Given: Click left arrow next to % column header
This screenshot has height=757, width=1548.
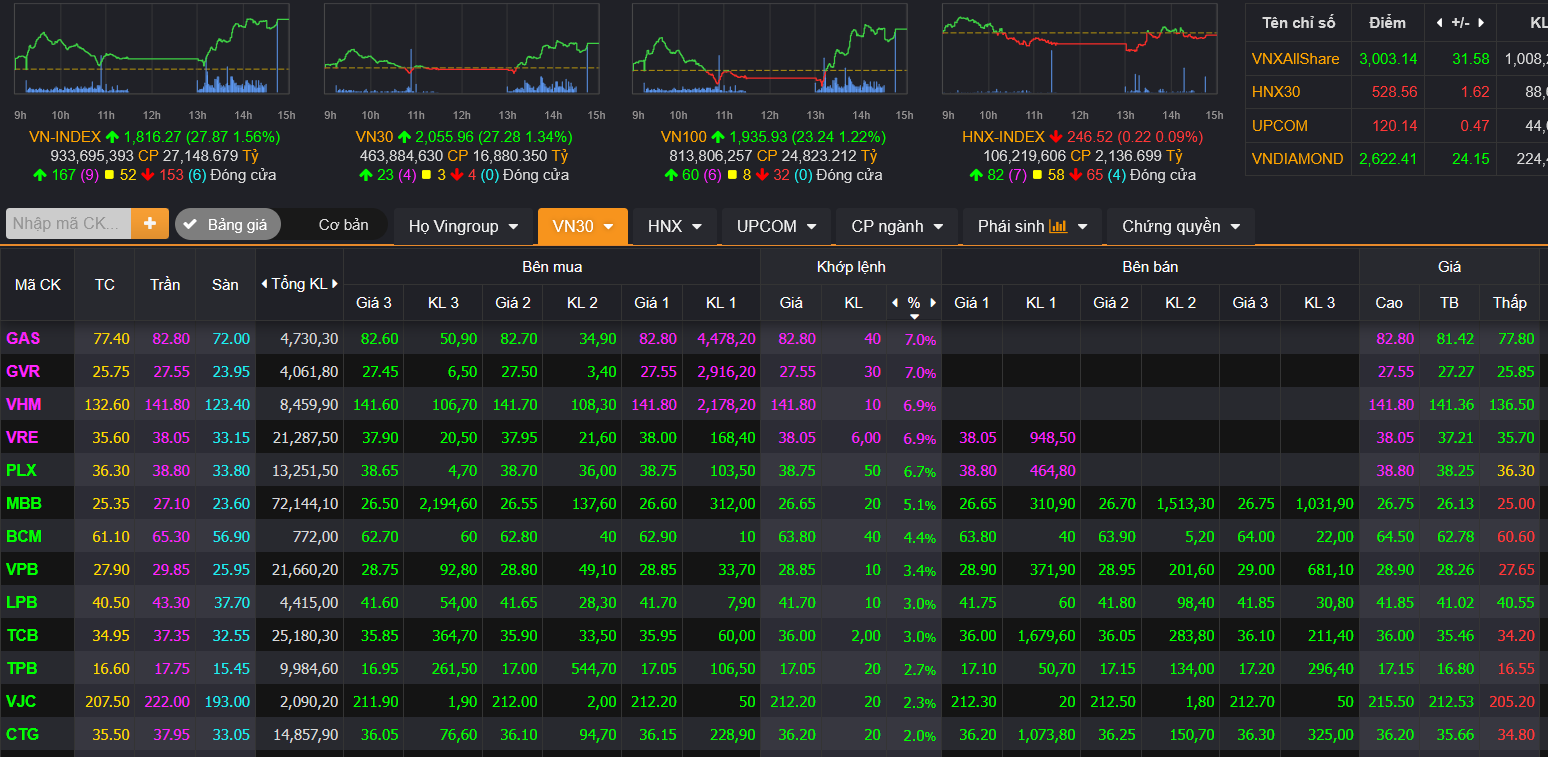Looking at the screenshot, I should [894, 302].
